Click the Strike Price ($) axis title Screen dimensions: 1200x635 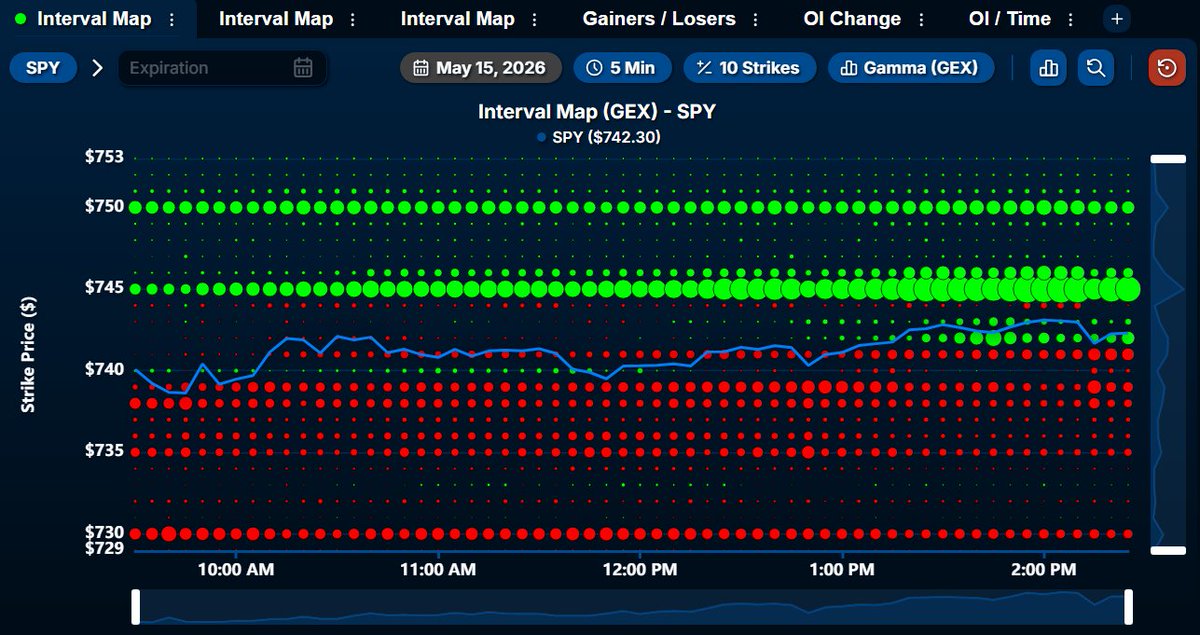point(29,353)
